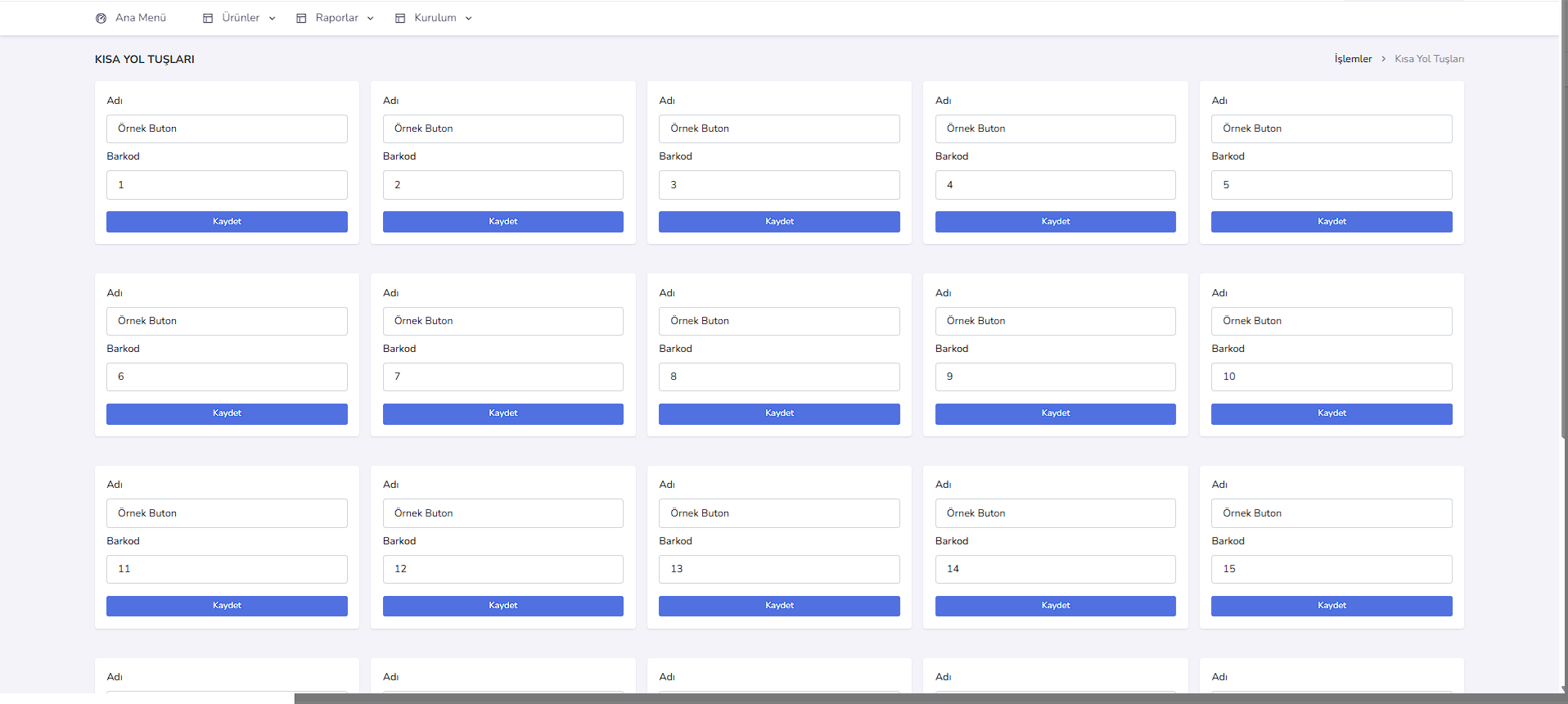Click the Adı field above barcode 6
The width and height of the screenshot is (1568, 704).
tap(227, 321)
